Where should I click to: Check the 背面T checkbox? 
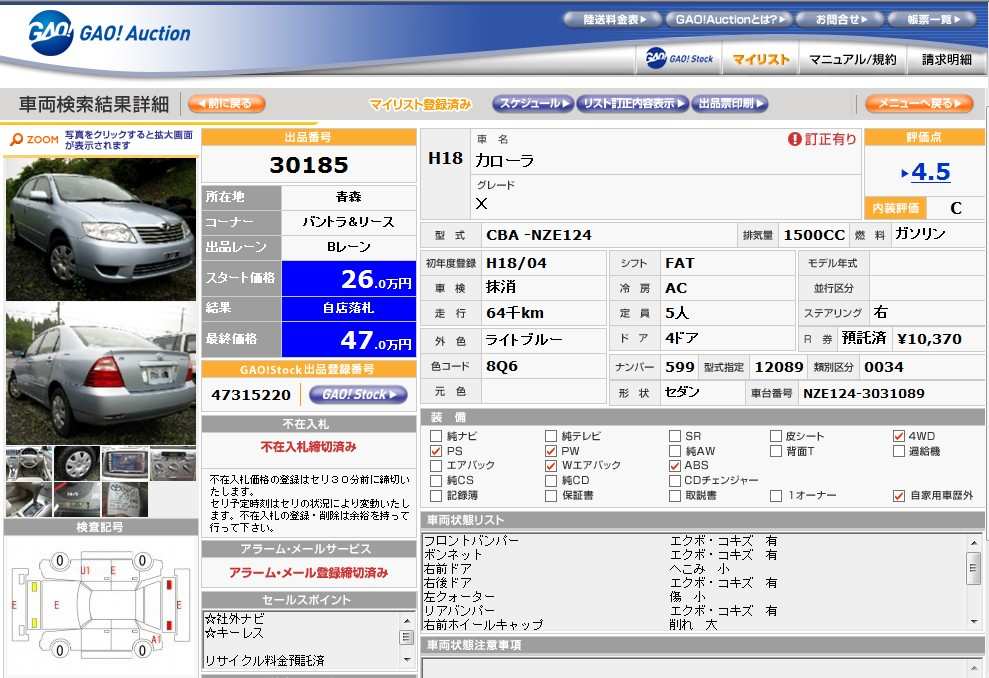(x=776, y=451)
